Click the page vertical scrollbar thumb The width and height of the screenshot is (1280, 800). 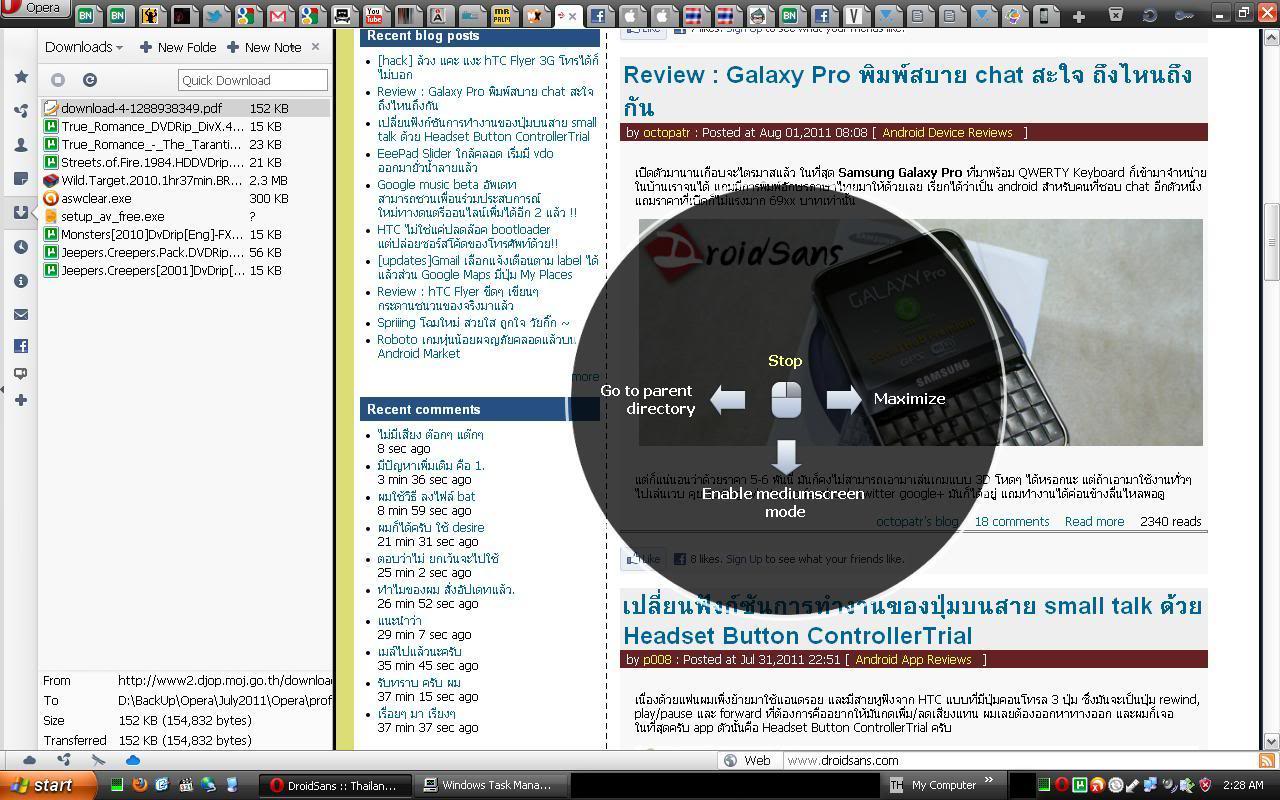[1272, 243]
